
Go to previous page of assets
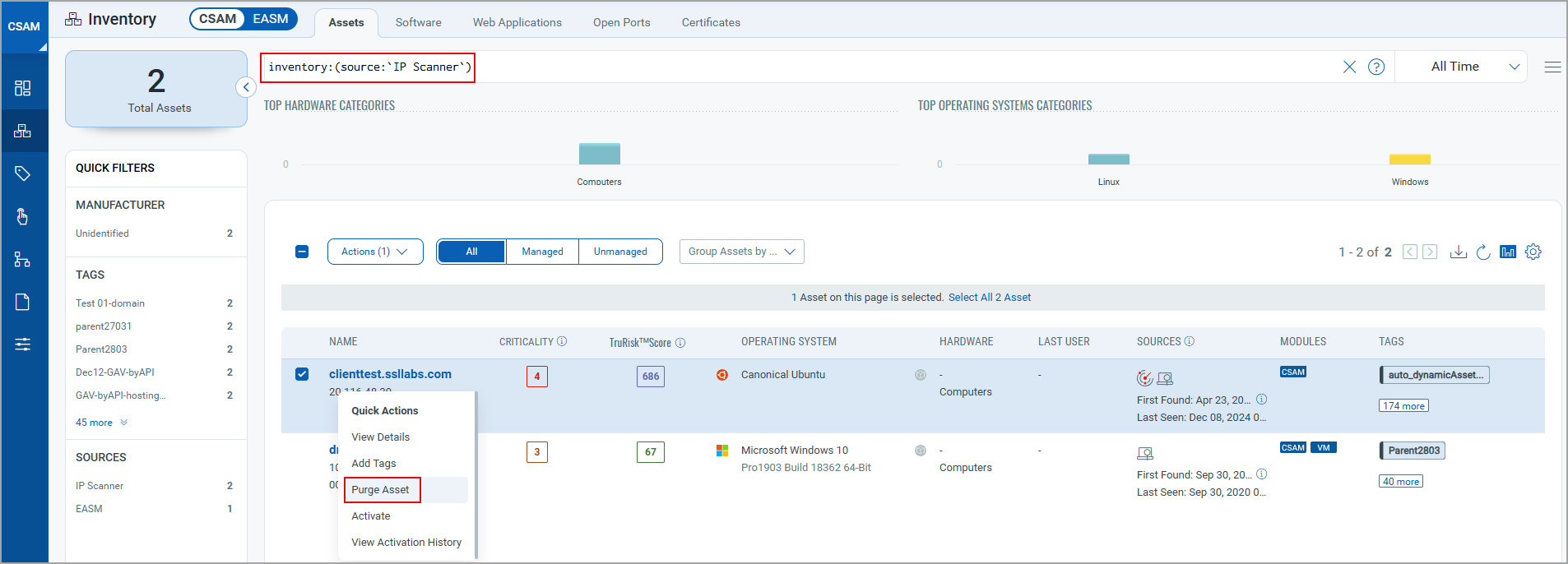click(x=1410, y=252)
